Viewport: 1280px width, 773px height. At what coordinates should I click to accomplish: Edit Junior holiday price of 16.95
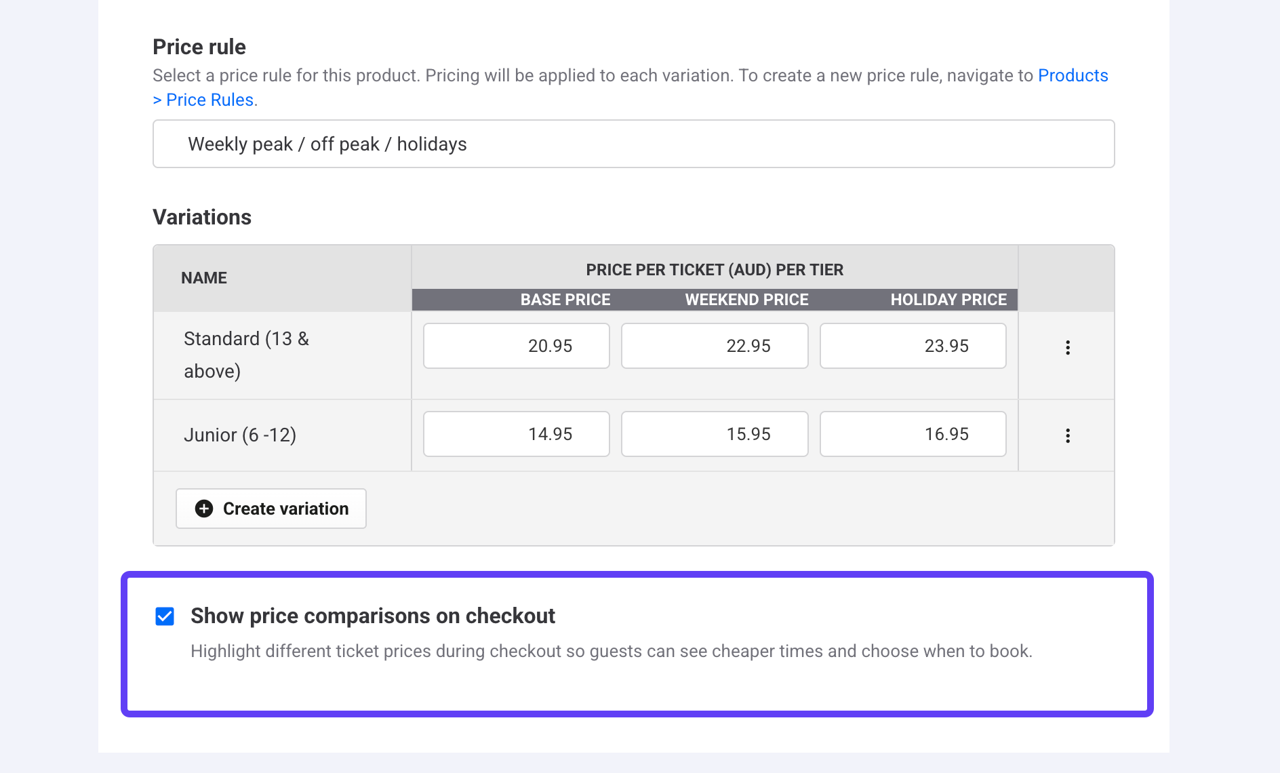click(x=912, y=433)
